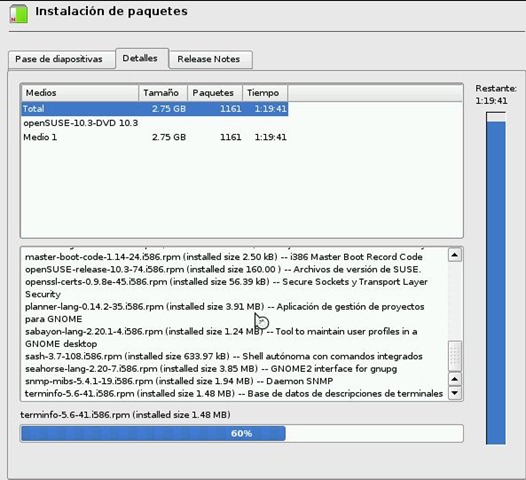Viewport: 526px width, 480px height.
Task: Click the 60% package progress bar
Action: 242,433
